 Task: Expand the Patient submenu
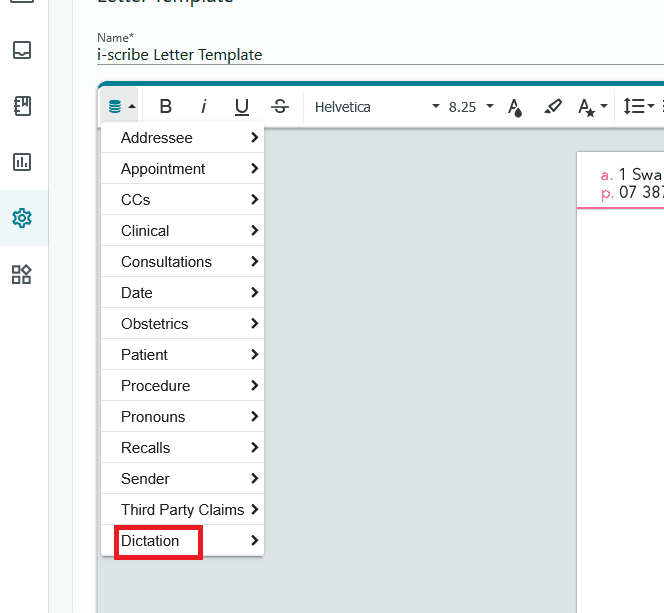click(183, 354)
